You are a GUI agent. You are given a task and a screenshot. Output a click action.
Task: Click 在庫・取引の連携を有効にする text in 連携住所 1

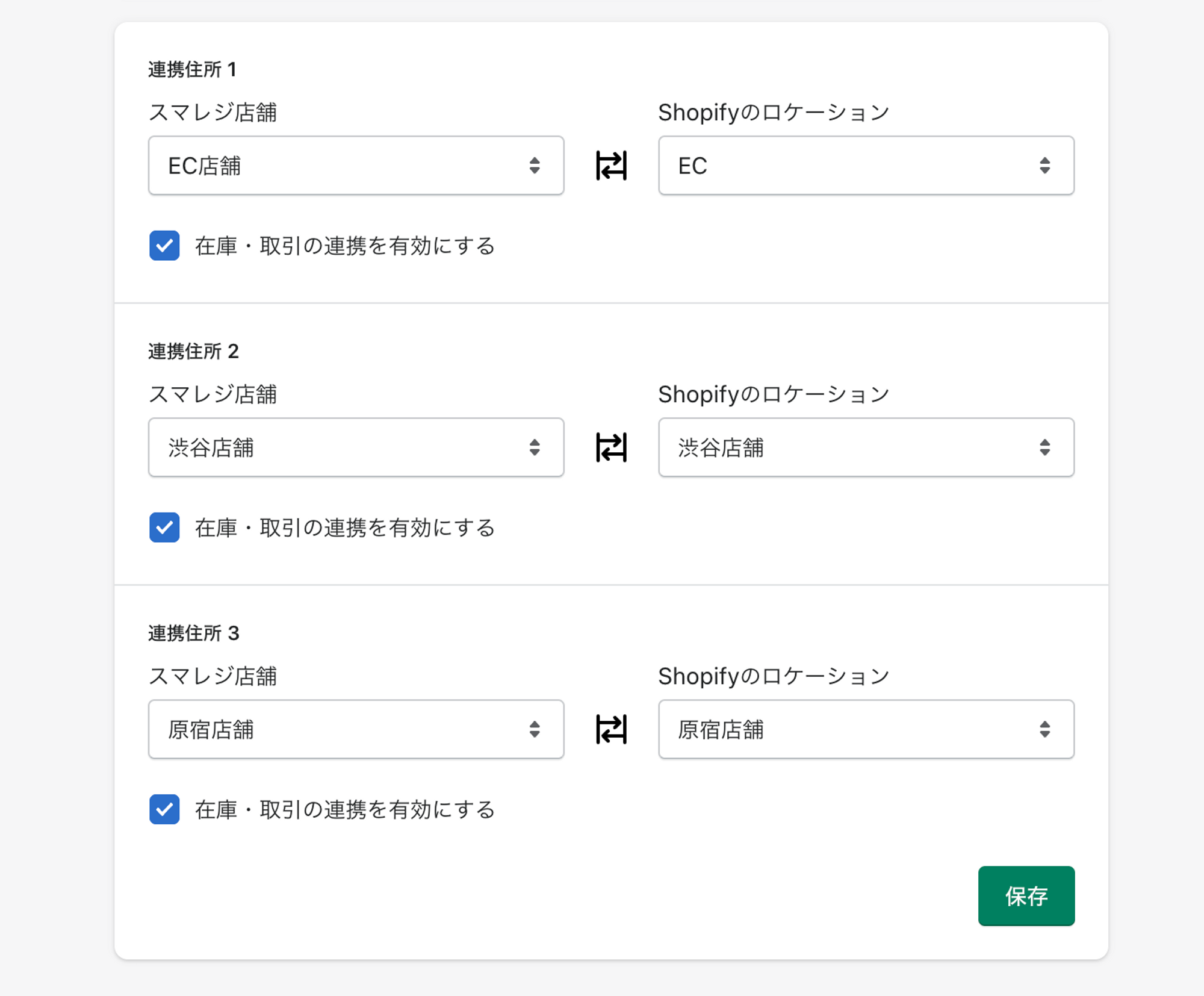(x=345, y=246)
